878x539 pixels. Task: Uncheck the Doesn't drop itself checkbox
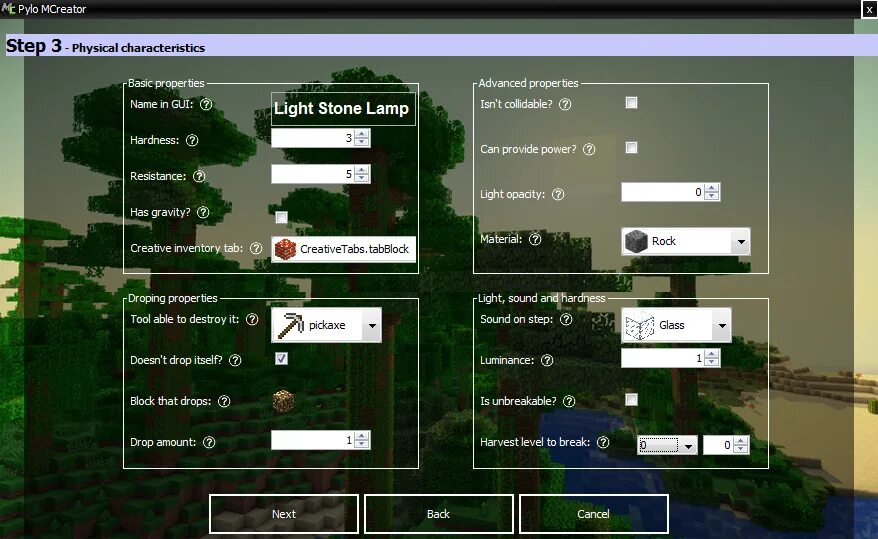[281, 358]
